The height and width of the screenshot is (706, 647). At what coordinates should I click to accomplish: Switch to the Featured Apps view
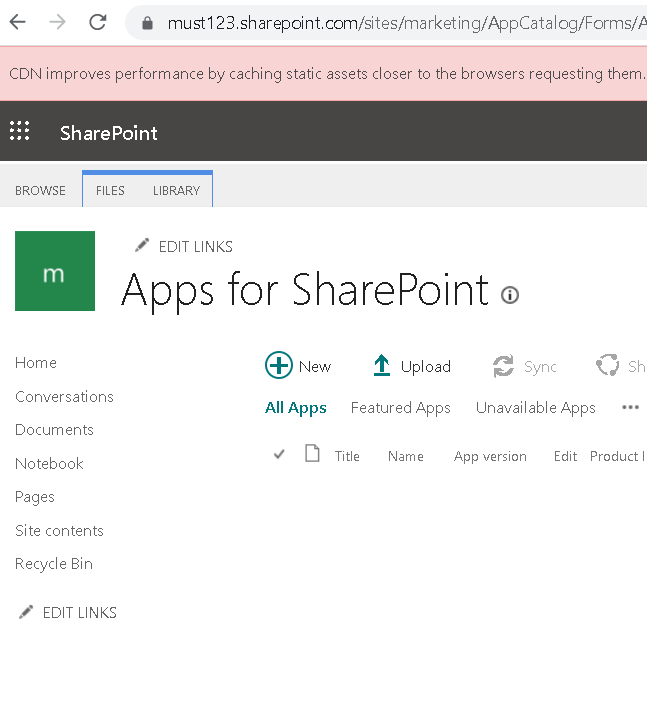click(x=401, y=407)
